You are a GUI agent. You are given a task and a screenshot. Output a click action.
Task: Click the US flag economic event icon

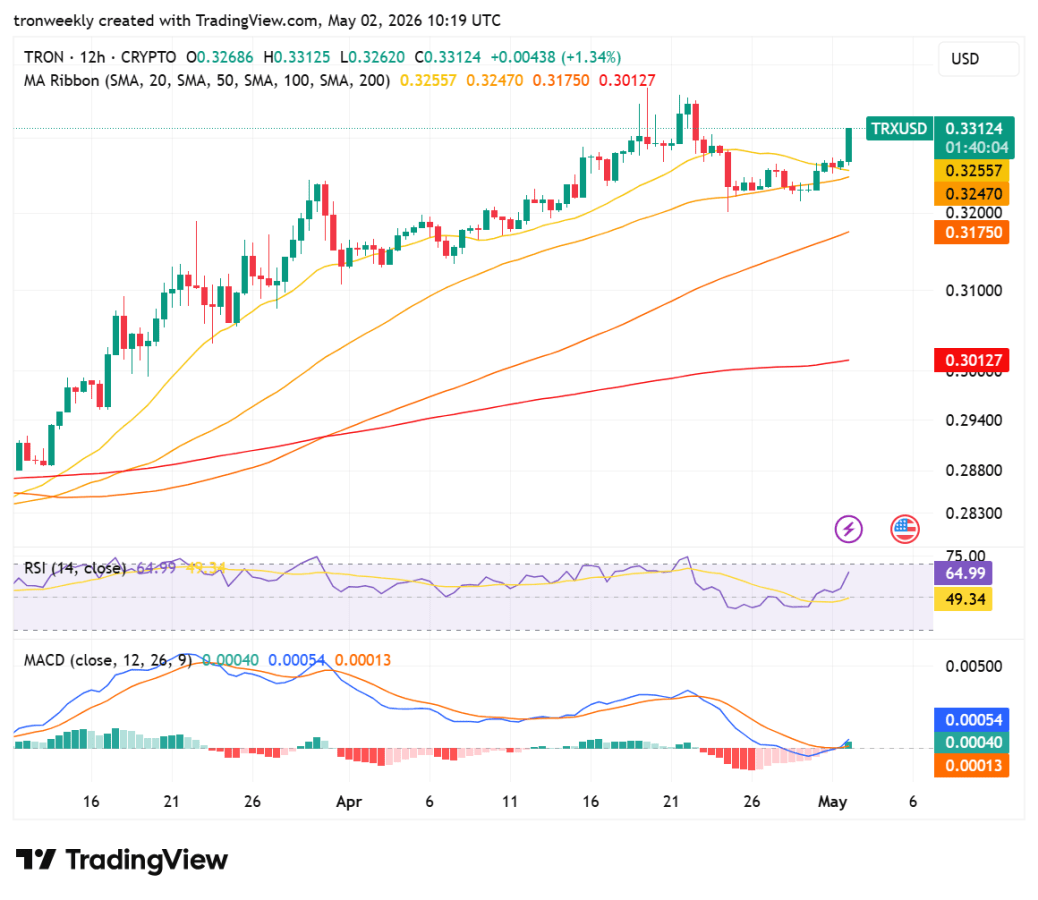click(x=904, y=529)
